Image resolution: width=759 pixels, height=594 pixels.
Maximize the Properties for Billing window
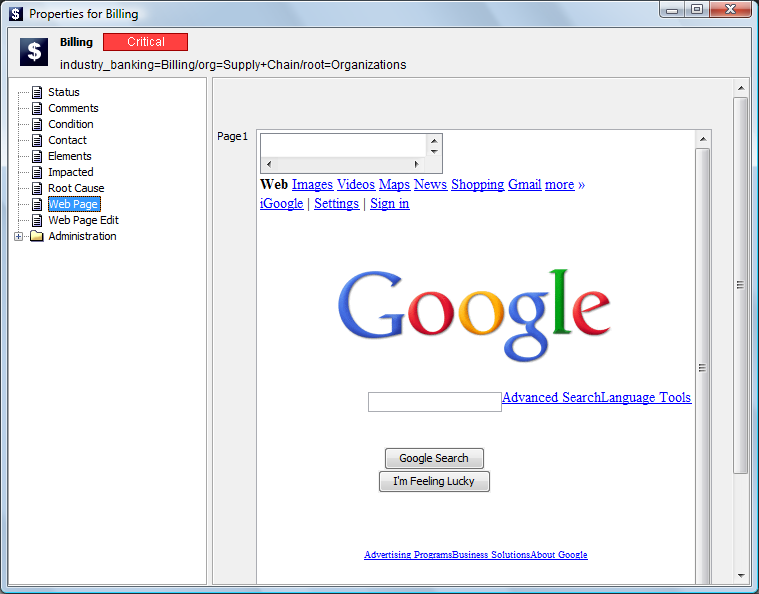point(697,10)
